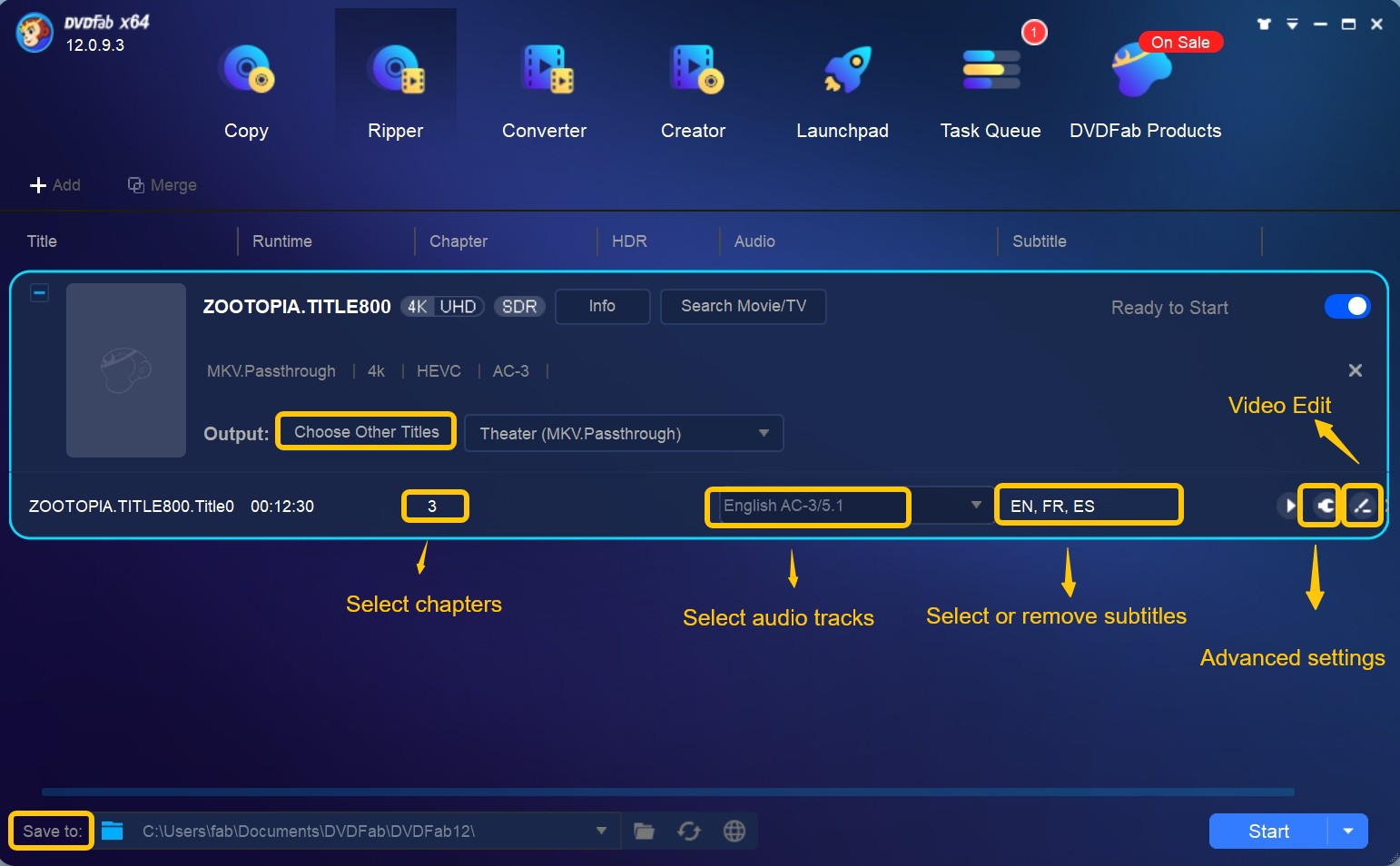Image resolution: width=1400 pixels, height=866 pixels.
Task: Click Merge titles button
Action: point(163,185)
